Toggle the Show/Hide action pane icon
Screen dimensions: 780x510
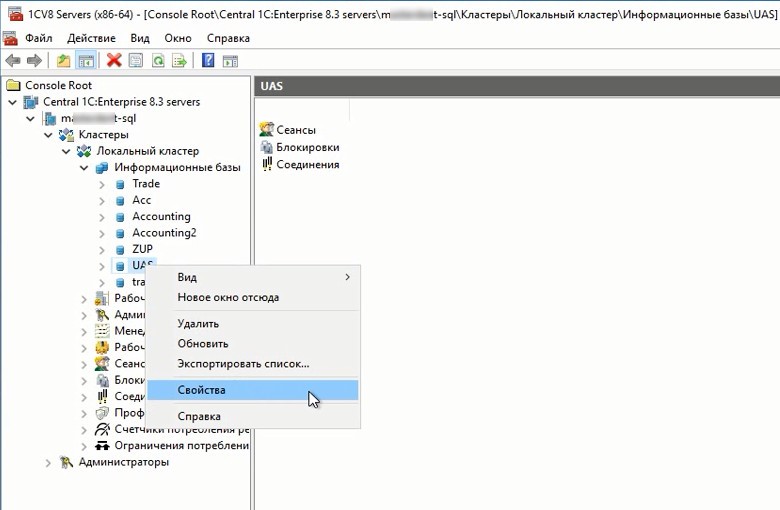pos(230,61)
